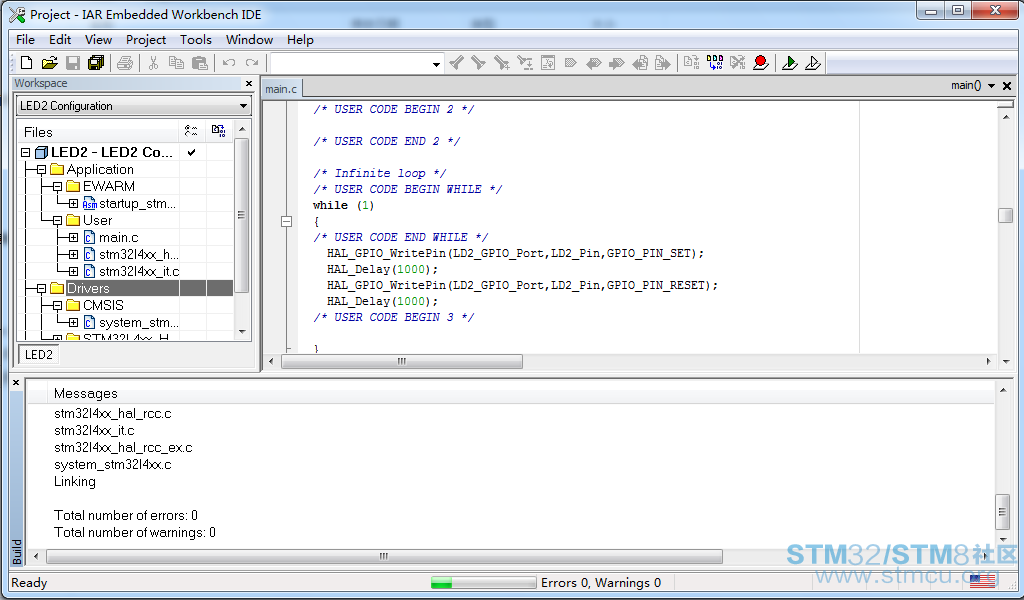Click the Open file toolbar icon
This screenshot has width=1024, height=600.
tap(50, 63)
